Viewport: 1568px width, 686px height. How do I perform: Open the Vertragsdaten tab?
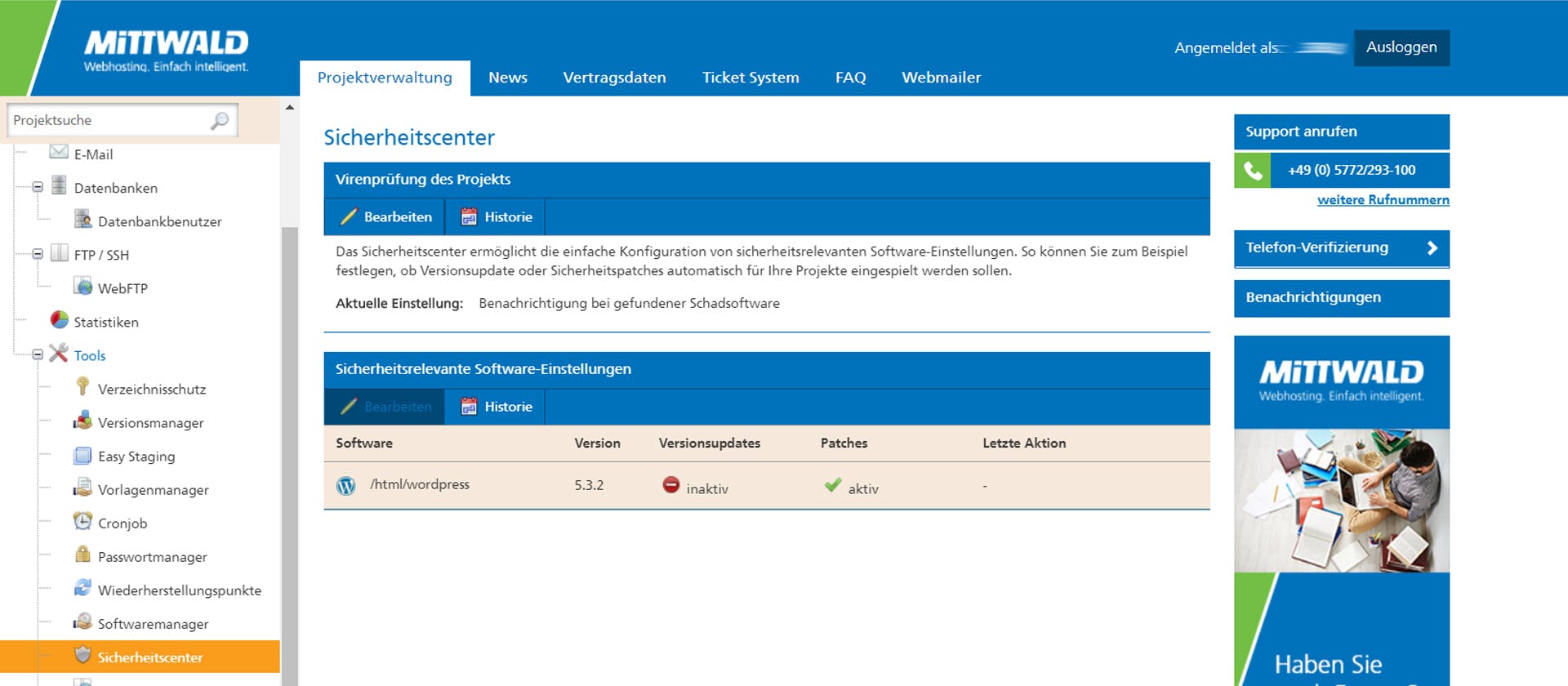[x=614, y=78]
